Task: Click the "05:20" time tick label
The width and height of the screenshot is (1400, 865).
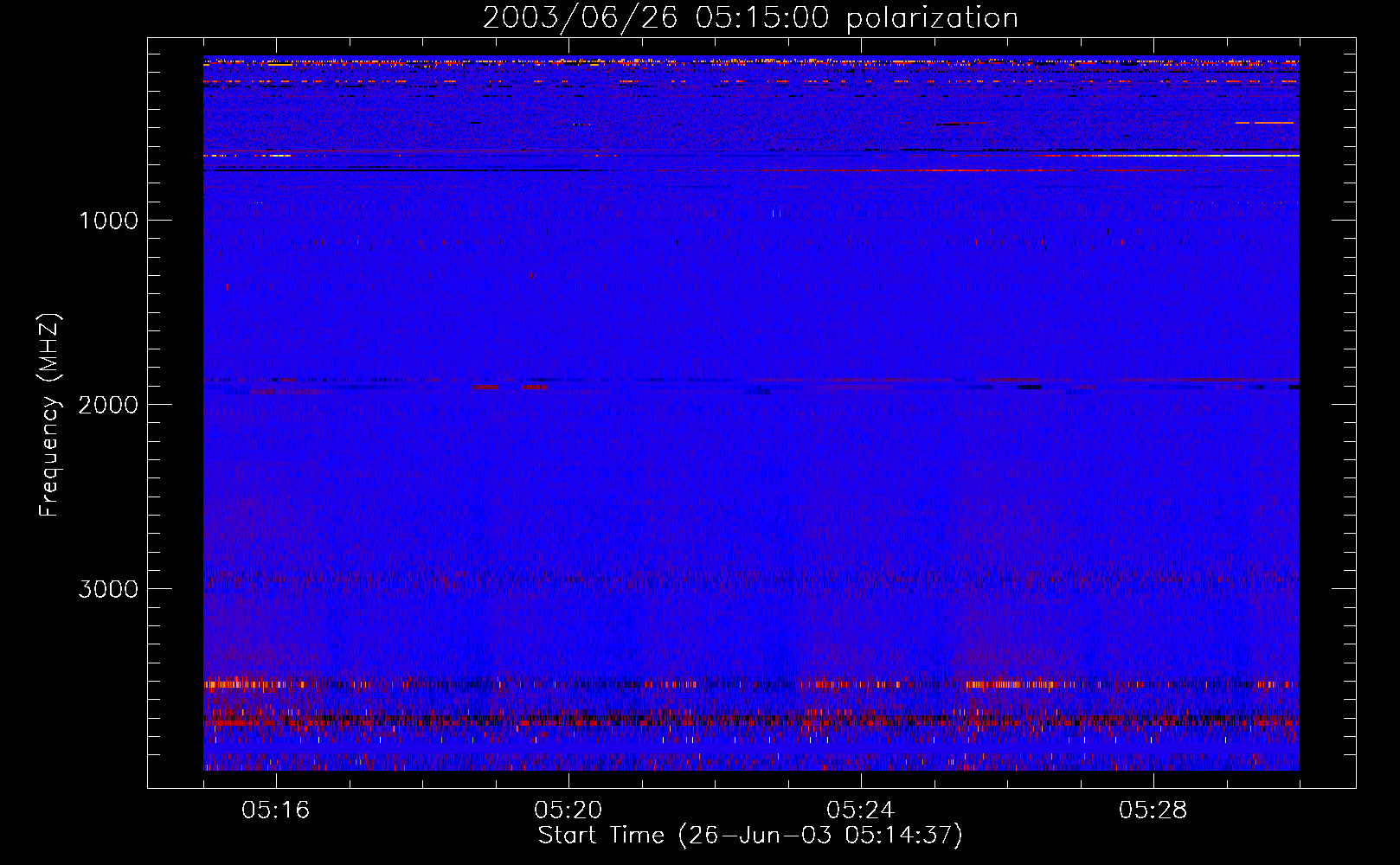Action: 568,811
